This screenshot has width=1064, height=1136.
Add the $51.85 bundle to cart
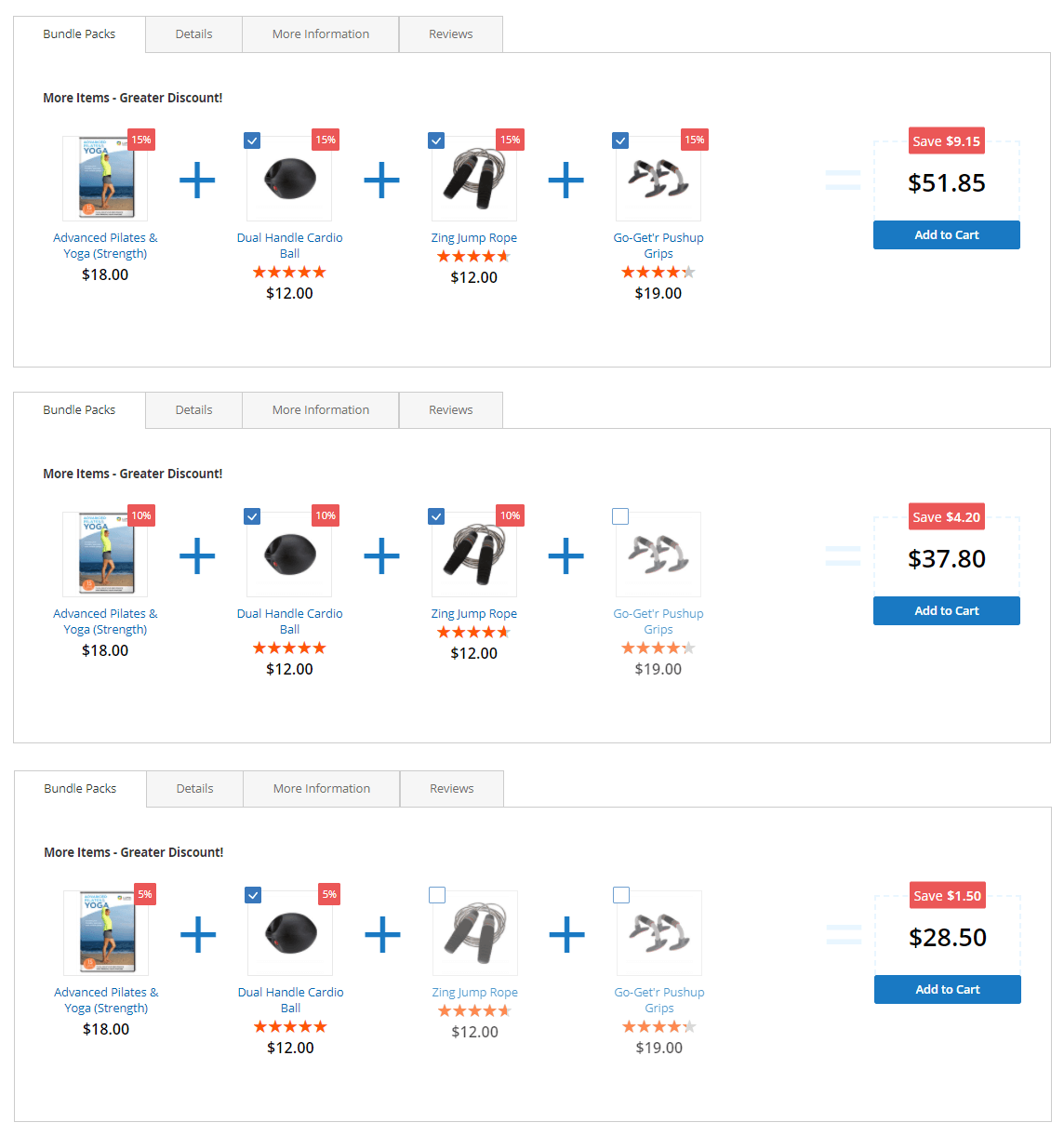click(946, 235)
